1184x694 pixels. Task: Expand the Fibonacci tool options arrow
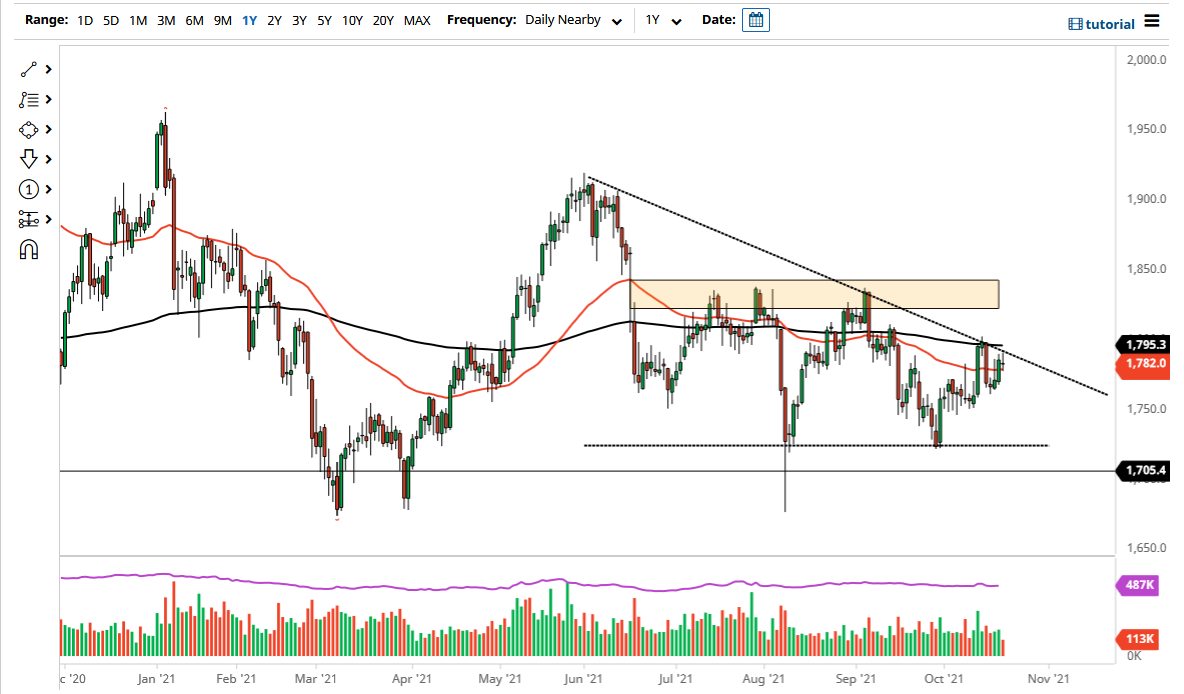(48, 100)
